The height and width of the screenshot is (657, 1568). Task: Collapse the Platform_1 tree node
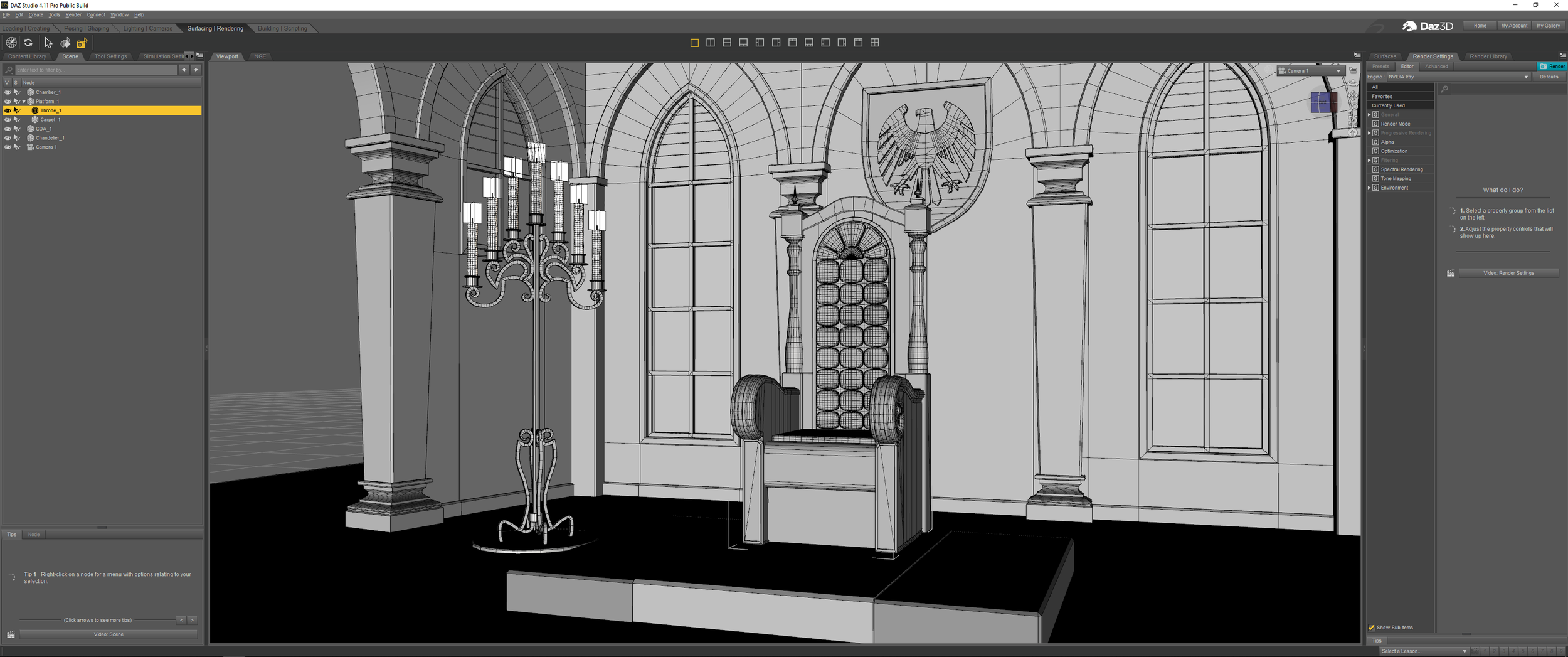coord(24,102)
